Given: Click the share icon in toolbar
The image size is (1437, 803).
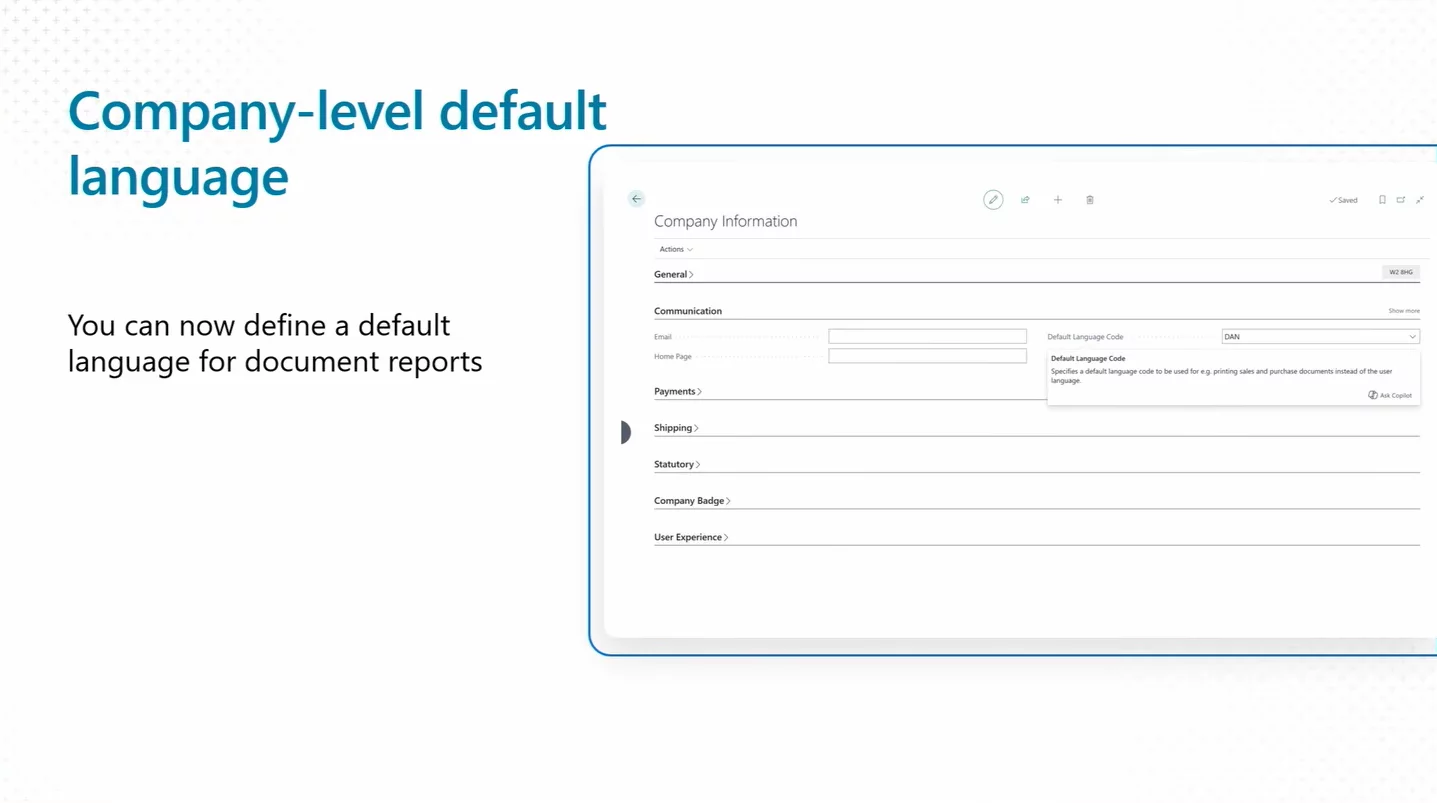Looking at the screenshot, I should pos(1025,200).
